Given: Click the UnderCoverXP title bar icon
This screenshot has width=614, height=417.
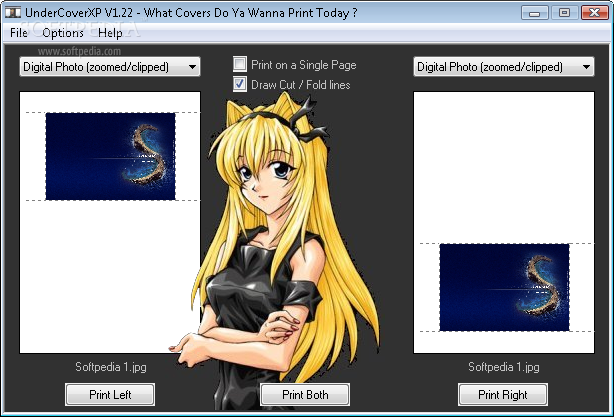Looking at the screenshot, I should [13, 13].
